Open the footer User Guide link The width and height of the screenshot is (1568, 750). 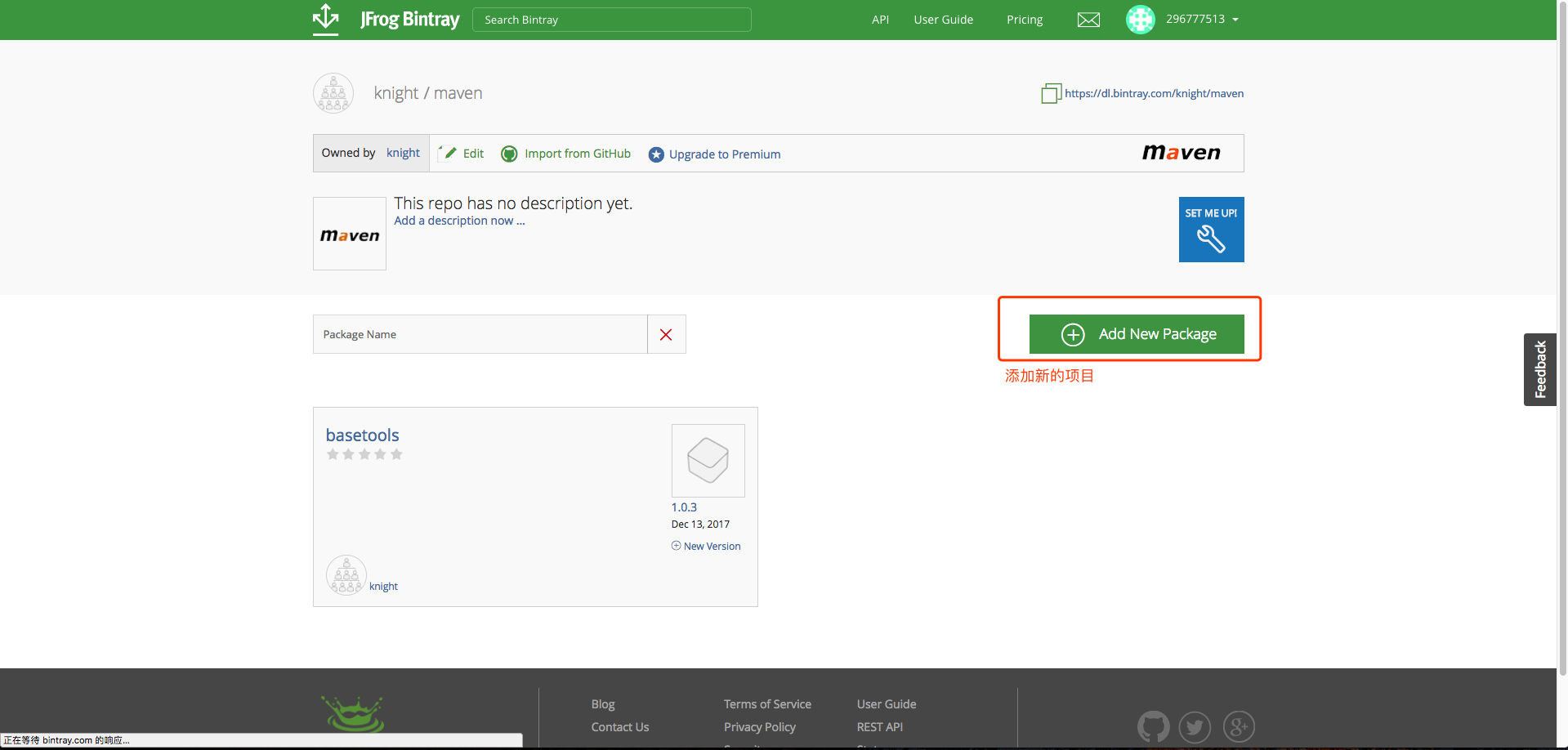[887, 704]
